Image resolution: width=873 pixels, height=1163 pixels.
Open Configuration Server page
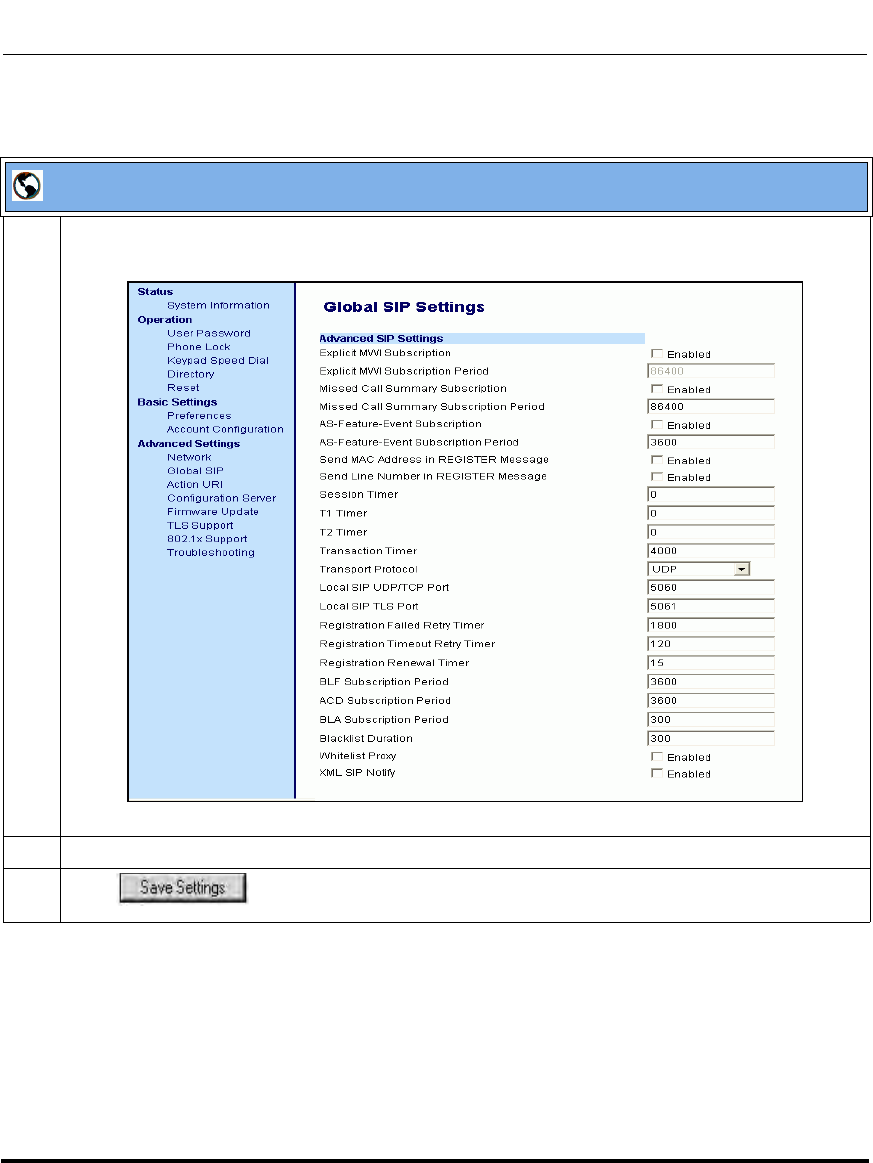click(221, 498)
